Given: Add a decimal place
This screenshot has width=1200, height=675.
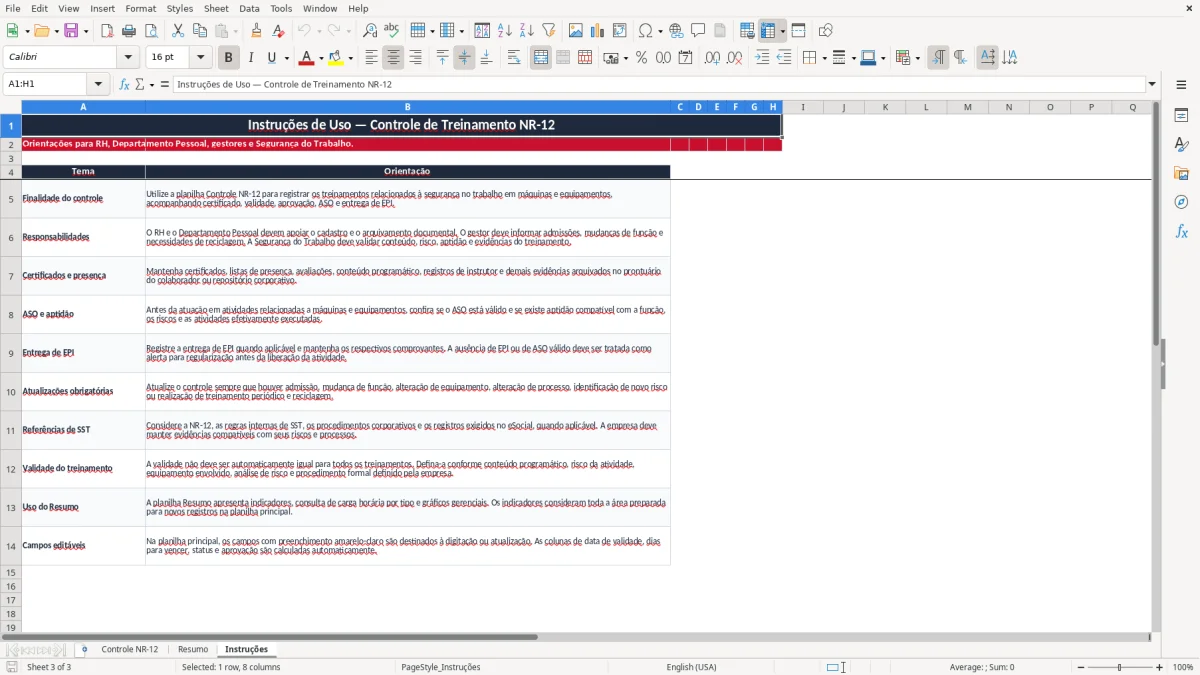Looking at the screenshot, I should tap(712, 58).
